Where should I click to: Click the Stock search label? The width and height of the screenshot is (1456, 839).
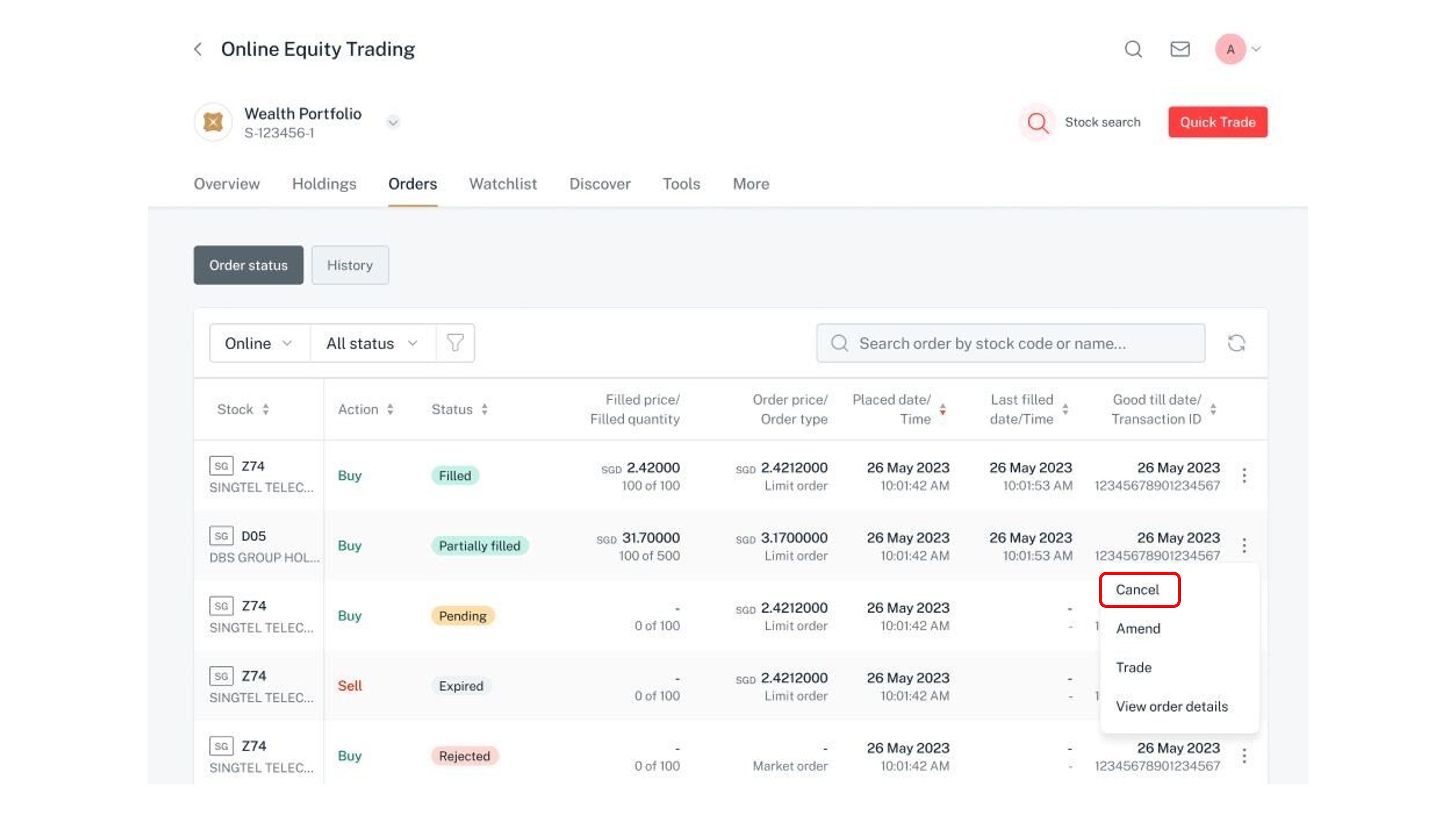pos(1102,122)
